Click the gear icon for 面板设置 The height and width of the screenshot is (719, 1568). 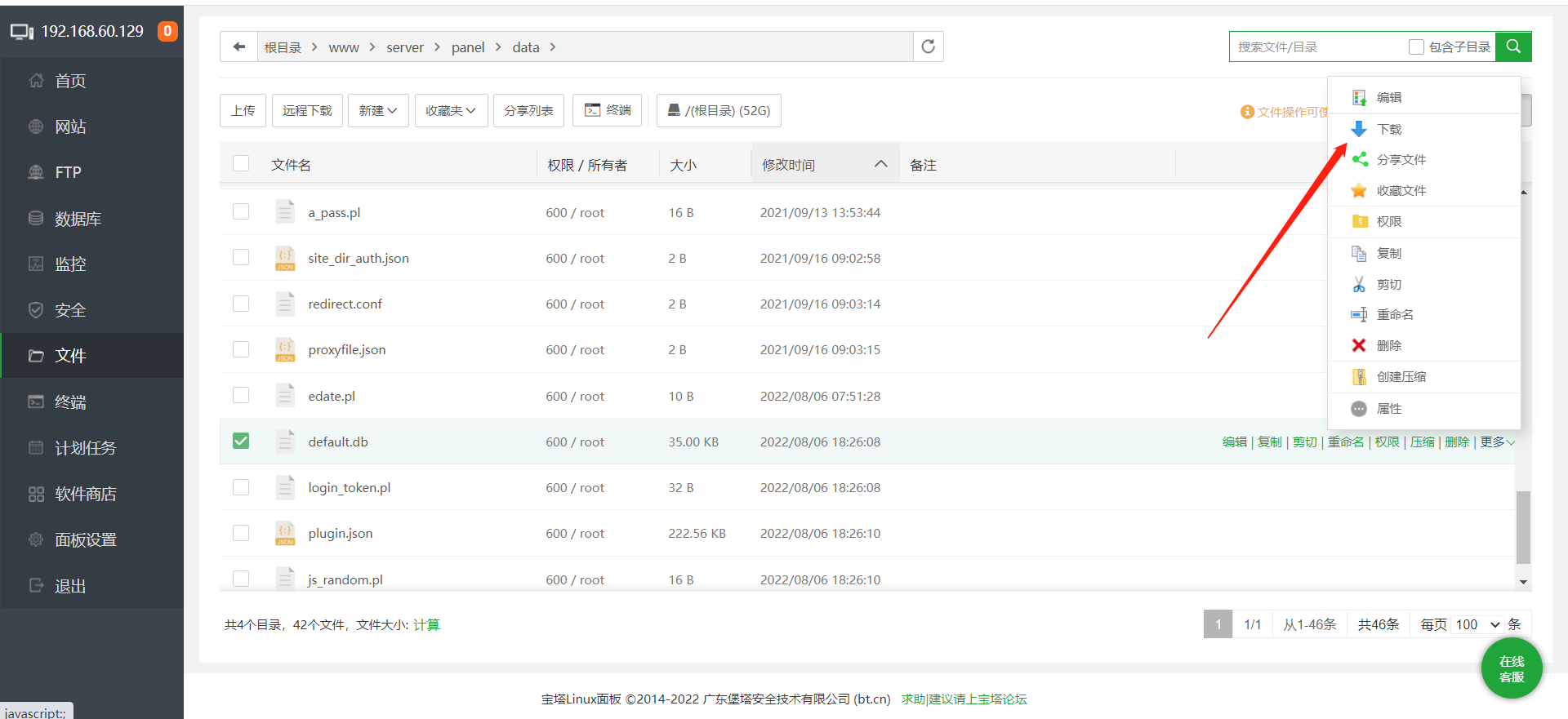coord(36,539)
